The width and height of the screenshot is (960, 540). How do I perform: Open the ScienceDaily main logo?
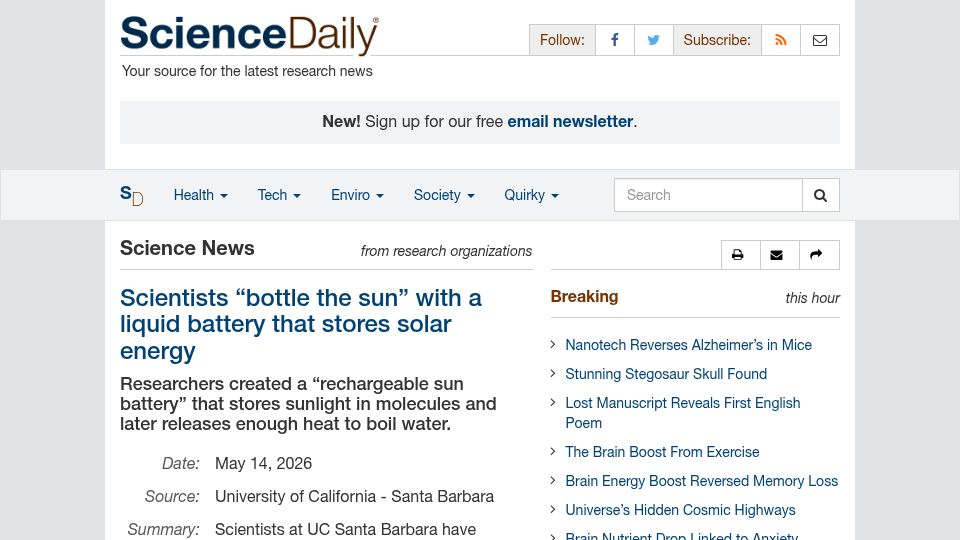(249, 35)
